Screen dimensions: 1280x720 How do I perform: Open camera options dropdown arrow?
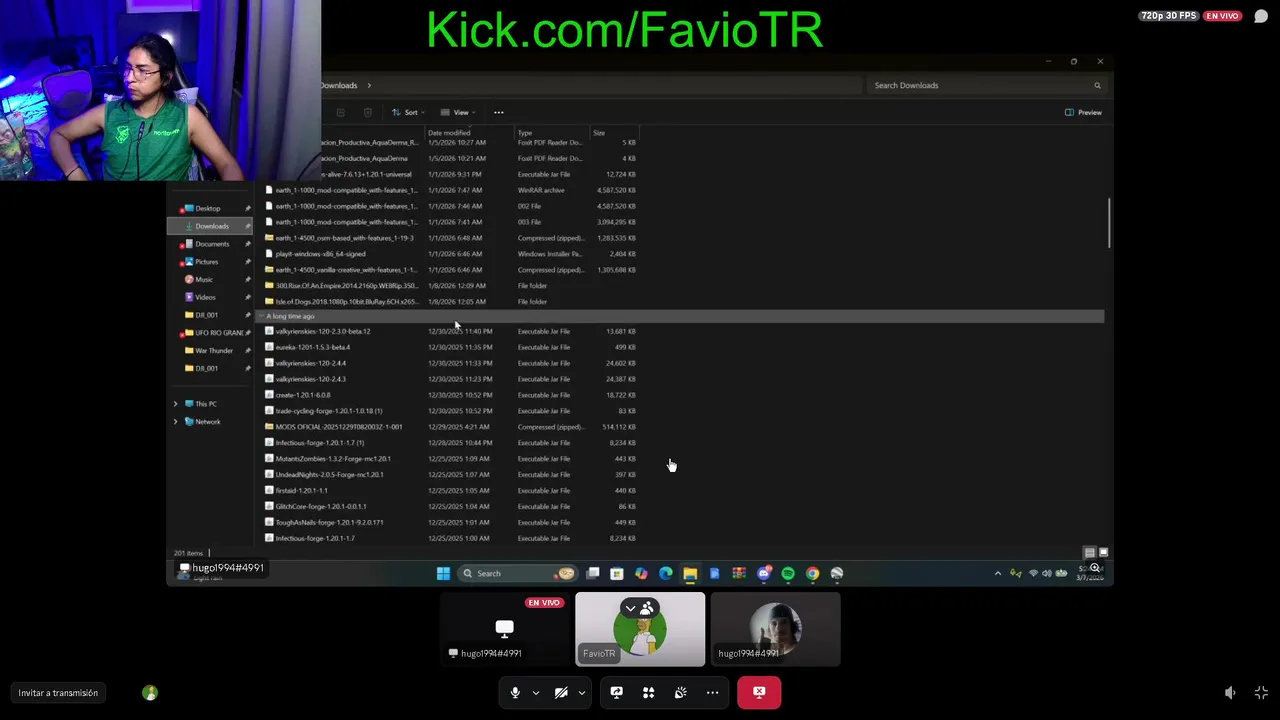tap(581, 692)
